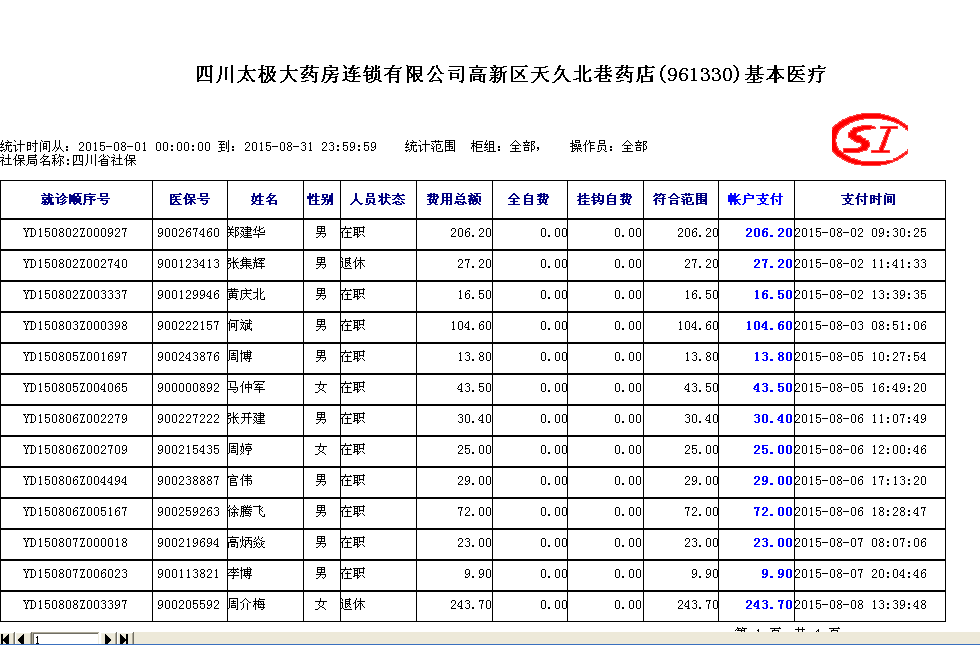Click insurance number 900215435
The height and width of the screenshot is (645, 980).
[x=189, y=450]
